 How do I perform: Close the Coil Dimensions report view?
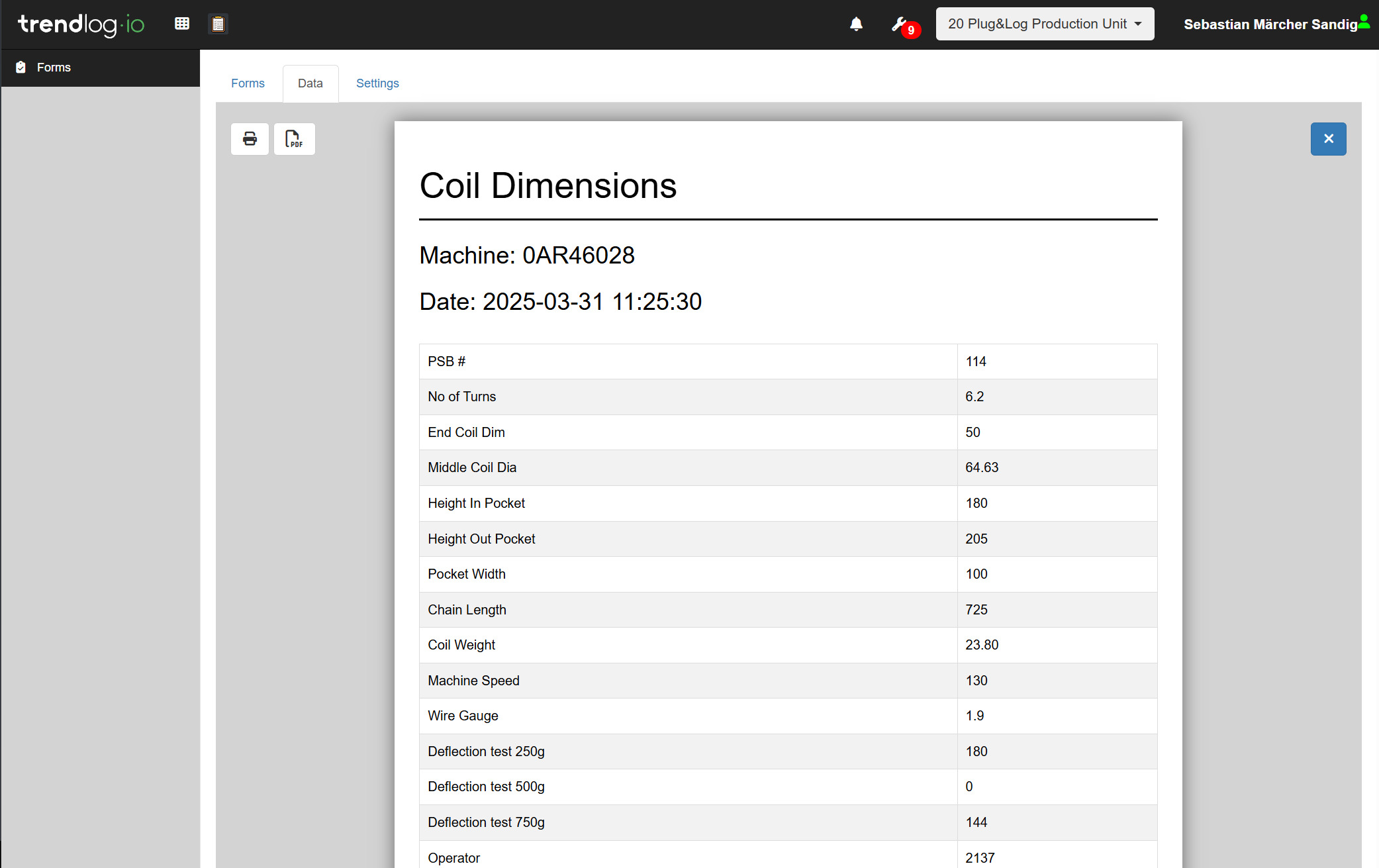[x=1328, y=139]
